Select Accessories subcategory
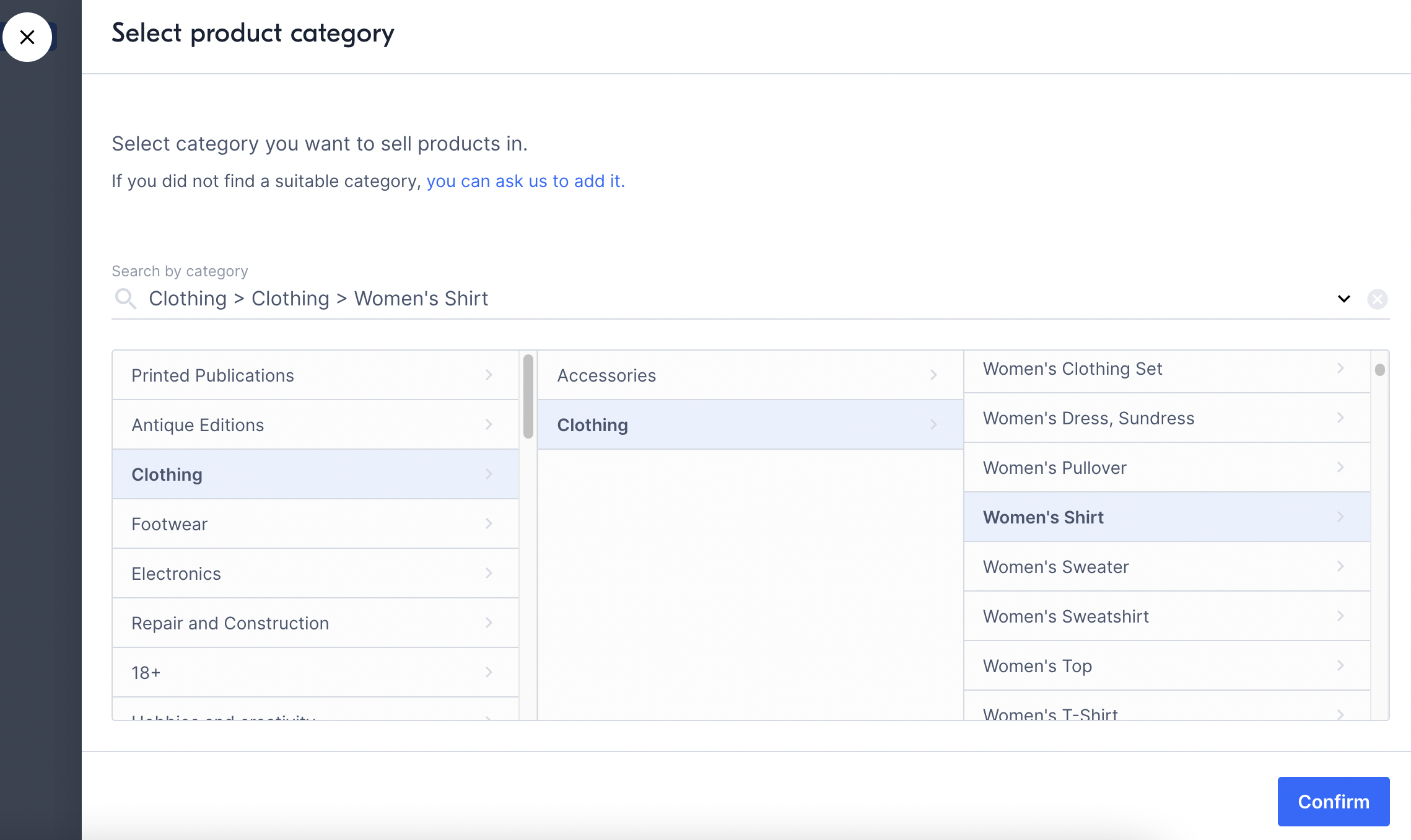The width and height of the screenshot is (1411, 840). point(750,375)
